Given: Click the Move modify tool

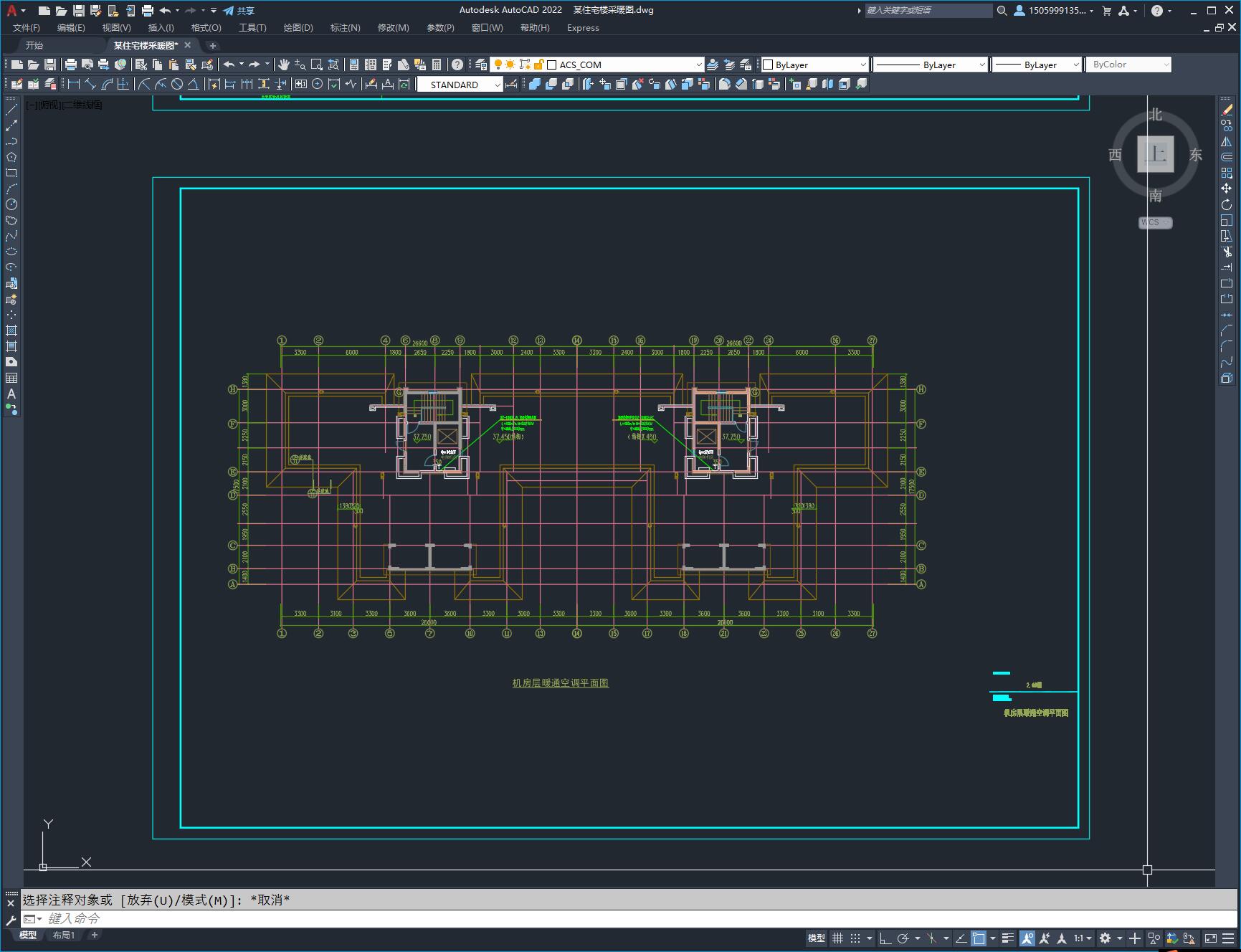Looking at the screenshot, I should 1227,189.
